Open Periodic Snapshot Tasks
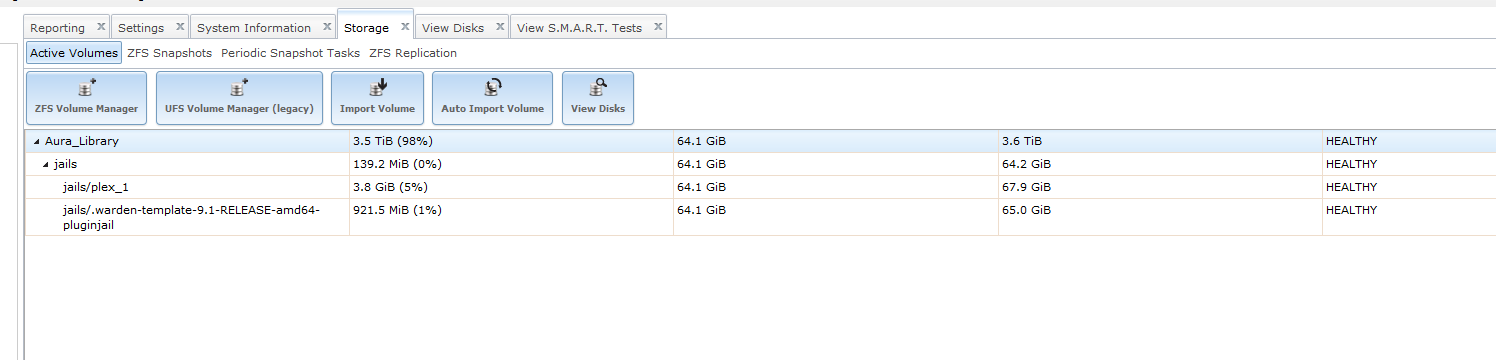The height and width of the screenshot is (360, 1496). [290, 53]
